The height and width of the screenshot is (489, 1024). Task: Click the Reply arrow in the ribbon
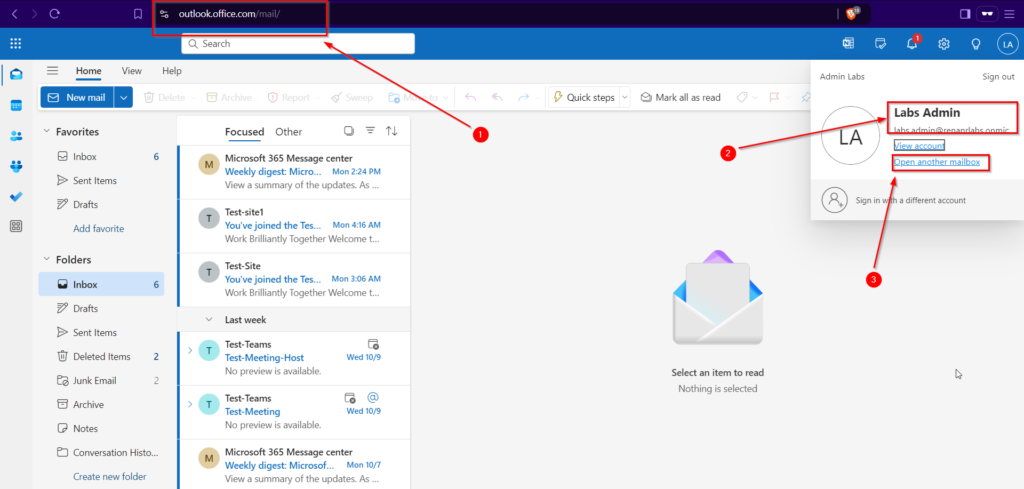(x=471, y=97)
